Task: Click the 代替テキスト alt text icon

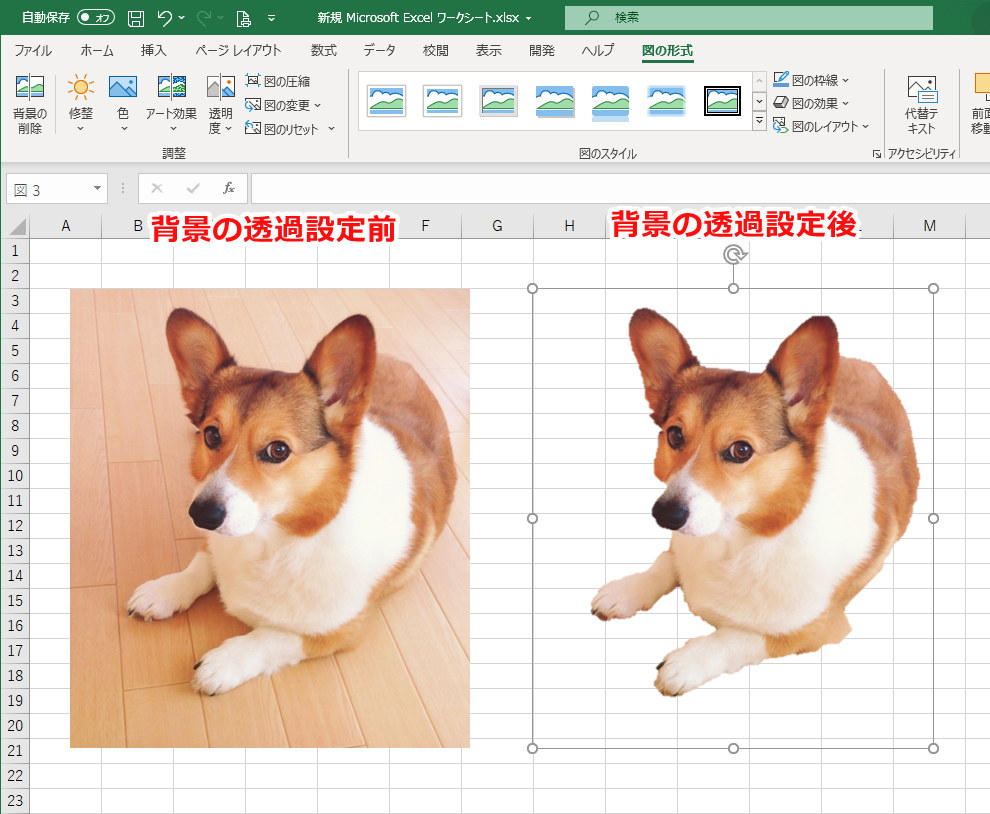Action: point(922,104)
